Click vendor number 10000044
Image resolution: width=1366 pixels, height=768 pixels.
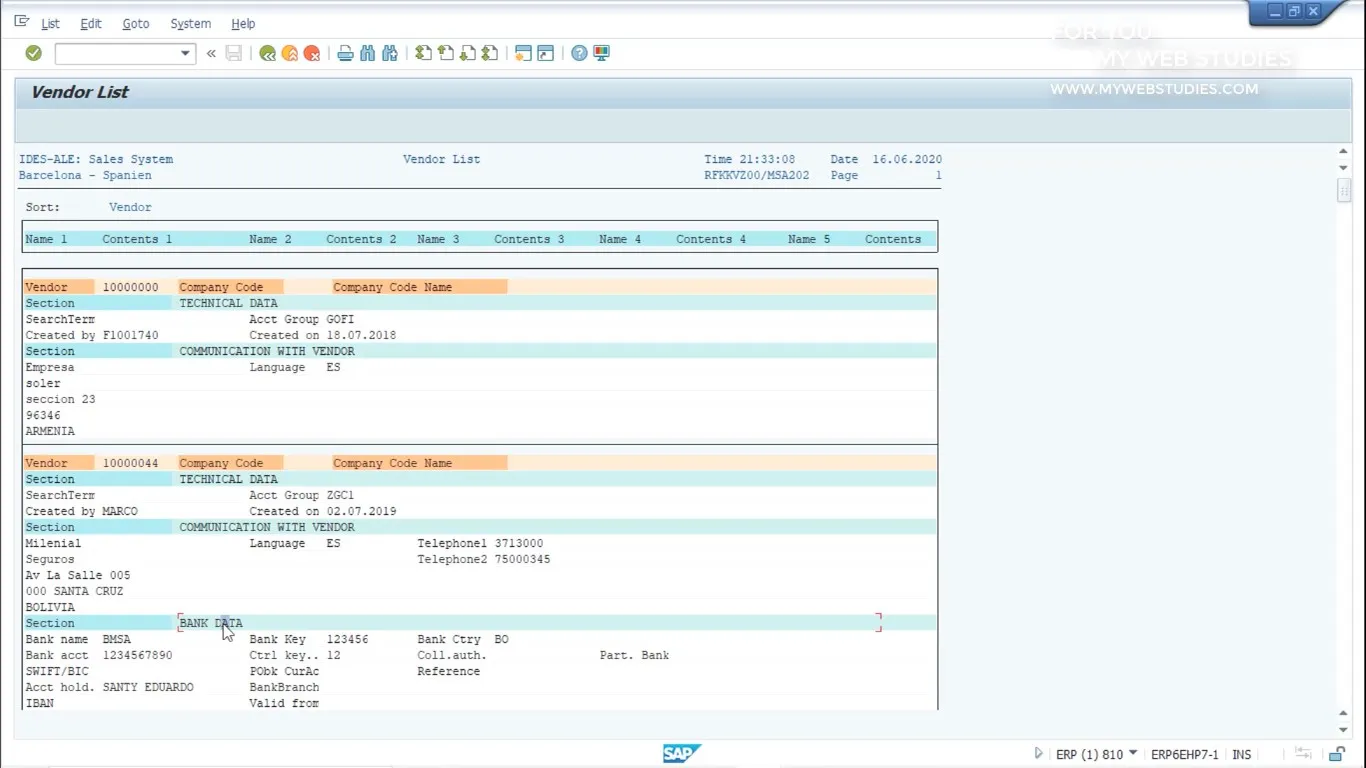click(130, 463)
